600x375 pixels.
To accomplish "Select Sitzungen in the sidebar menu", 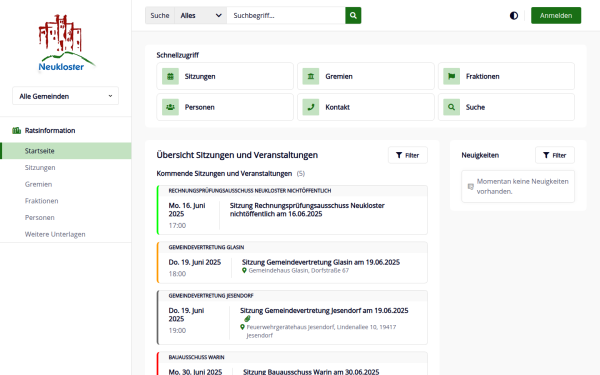I will pos(40,168).
